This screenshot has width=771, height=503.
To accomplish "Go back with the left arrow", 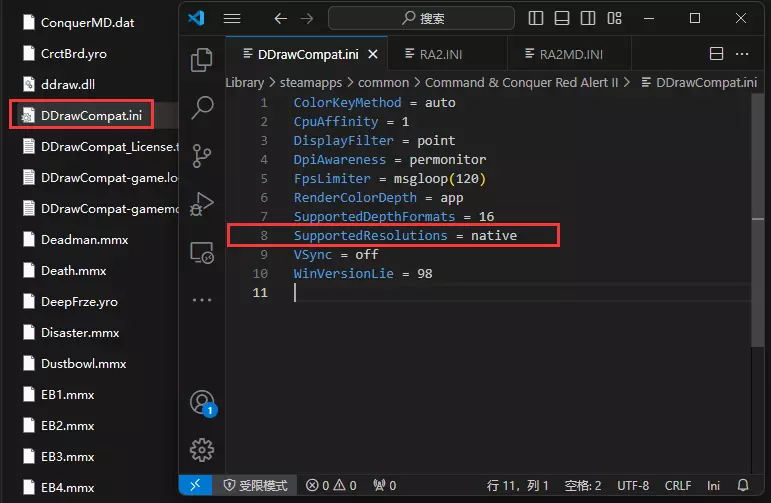I will 280,18.
